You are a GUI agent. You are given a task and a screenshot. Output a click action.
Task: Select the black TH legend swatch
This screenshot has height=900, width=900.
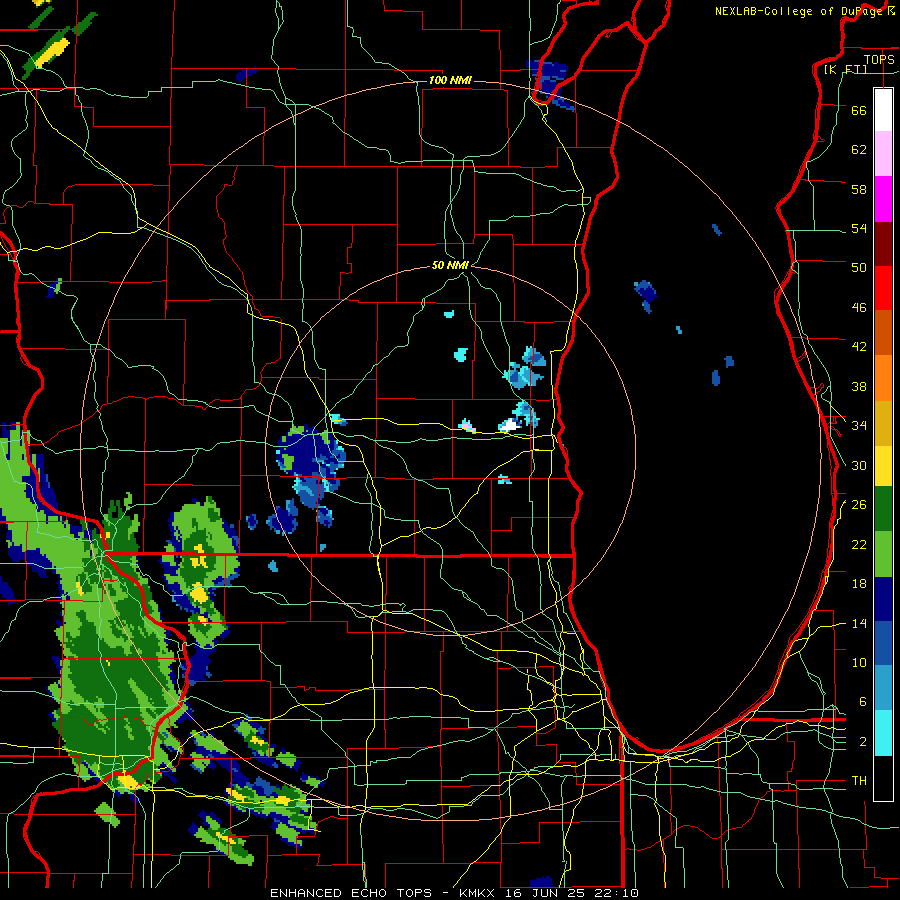pos(883,778)
